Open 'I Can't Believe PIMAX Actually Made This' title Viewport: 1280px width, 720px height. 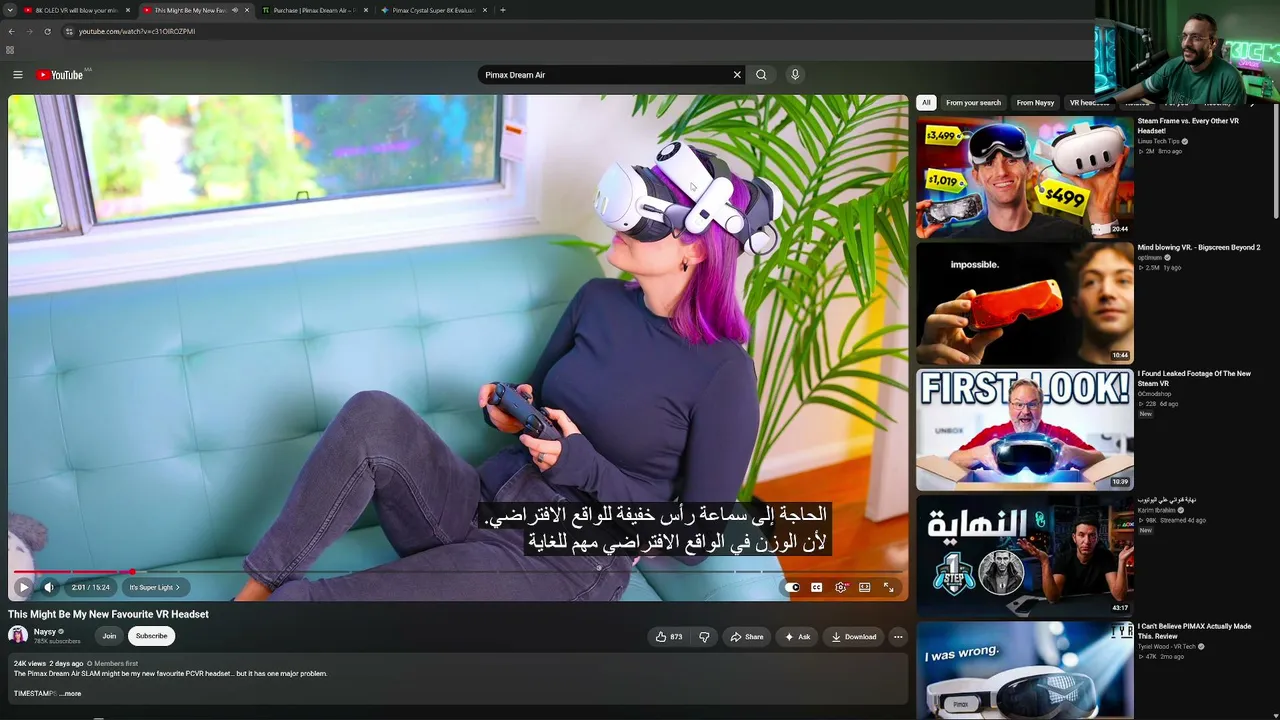1194,631
